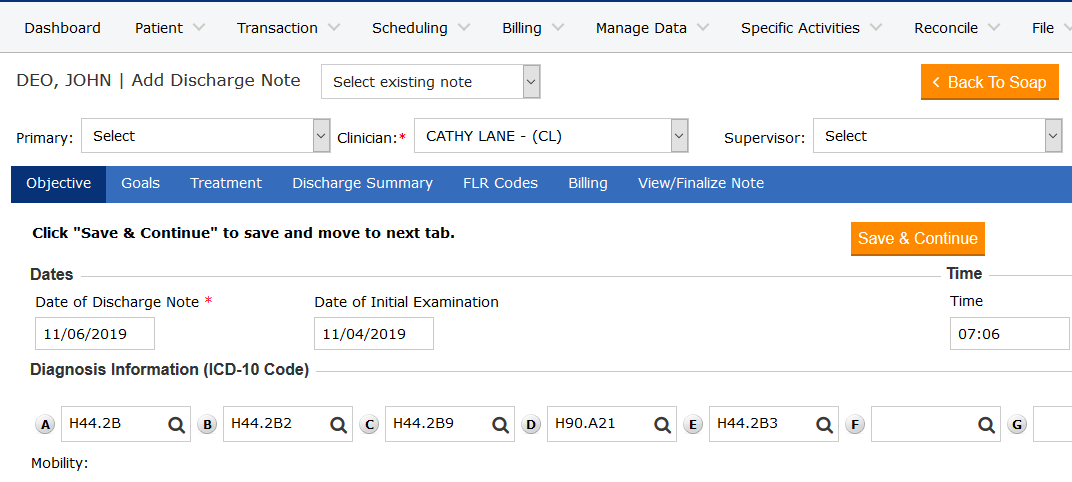This screenshot has width=1072, height=482.
Task: Click search icon in empty diagnosis field F
Action: coord(986,425)
